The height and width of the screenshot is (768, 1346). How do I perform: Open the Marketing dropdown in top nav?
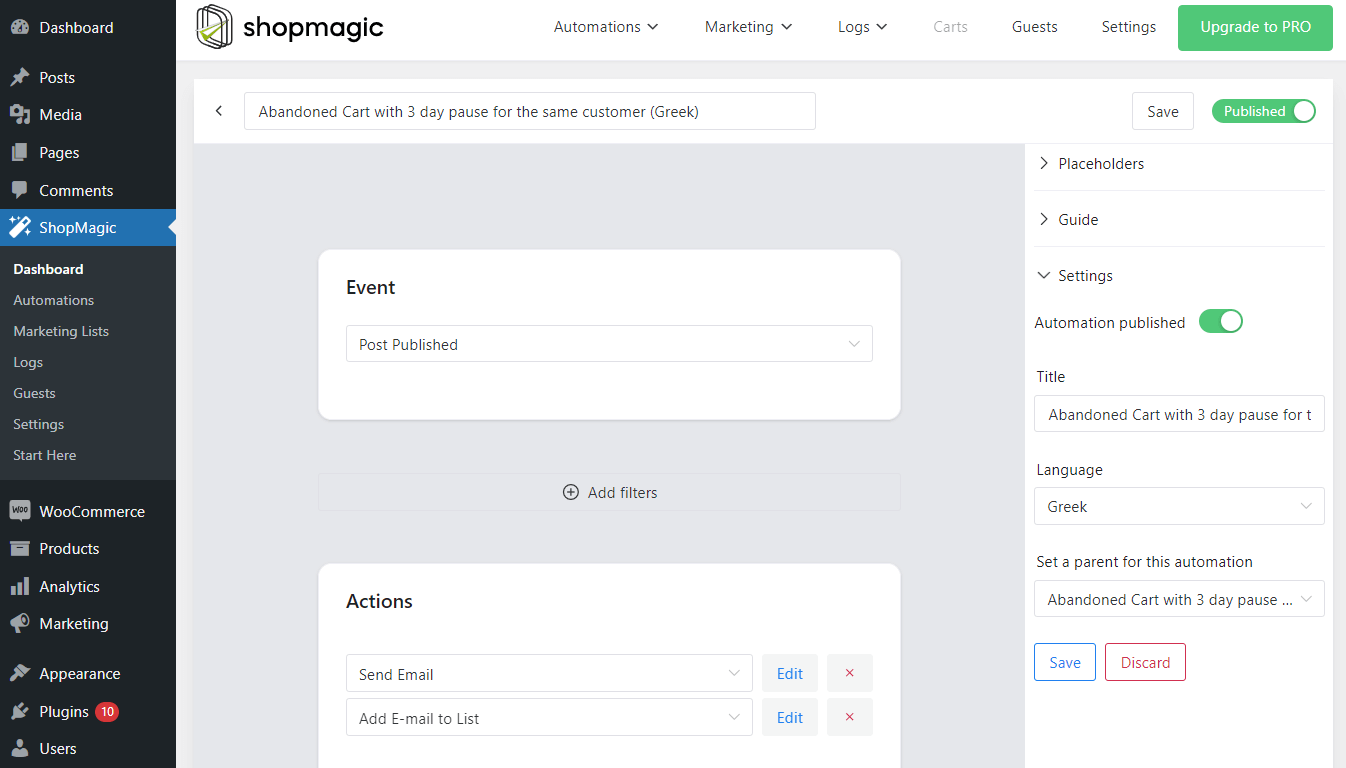[748, 27]
